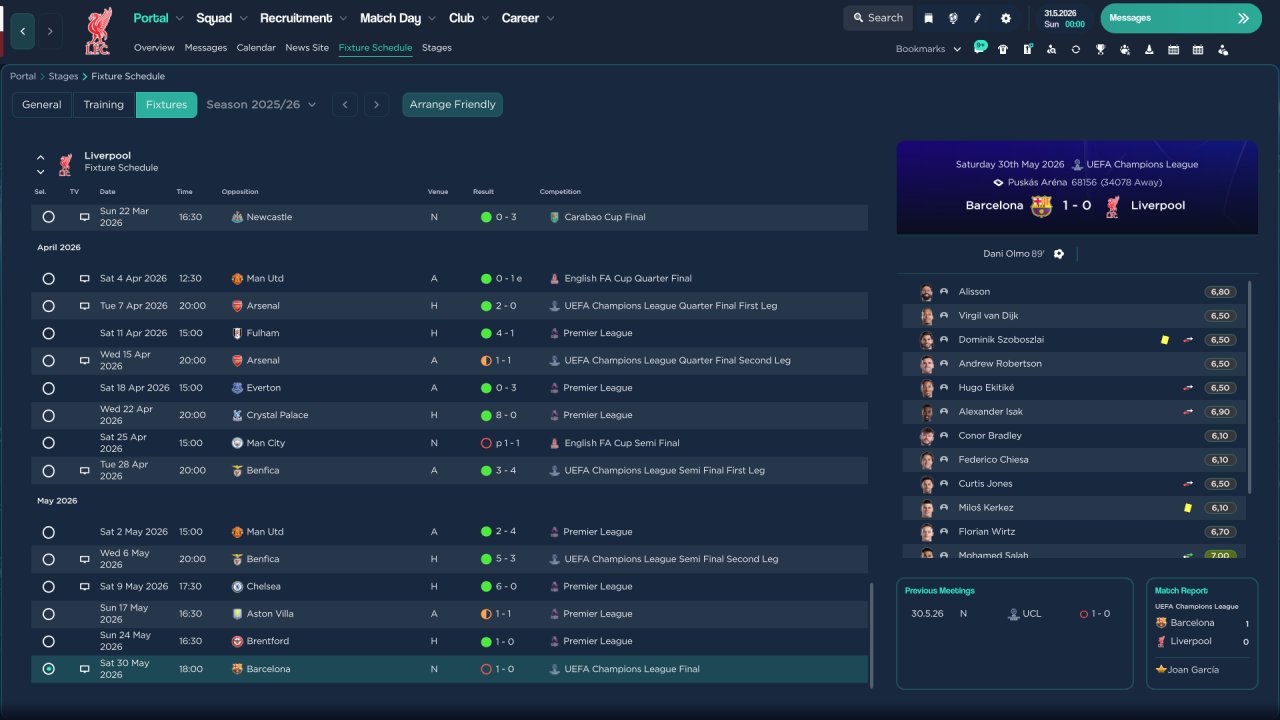This screenshot has height=720, width=1280.
Task: Open the Messages sub-tab under Portal
Action: point(206,48)
